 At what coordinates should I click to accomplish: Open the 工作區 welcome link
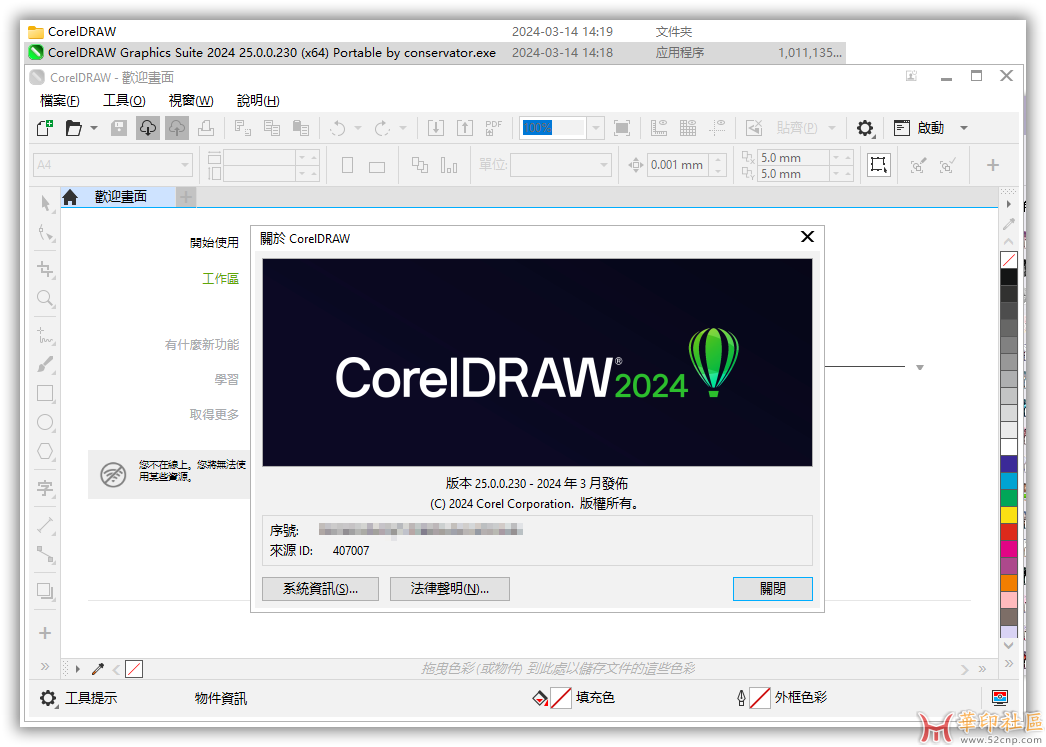point(220,279)
